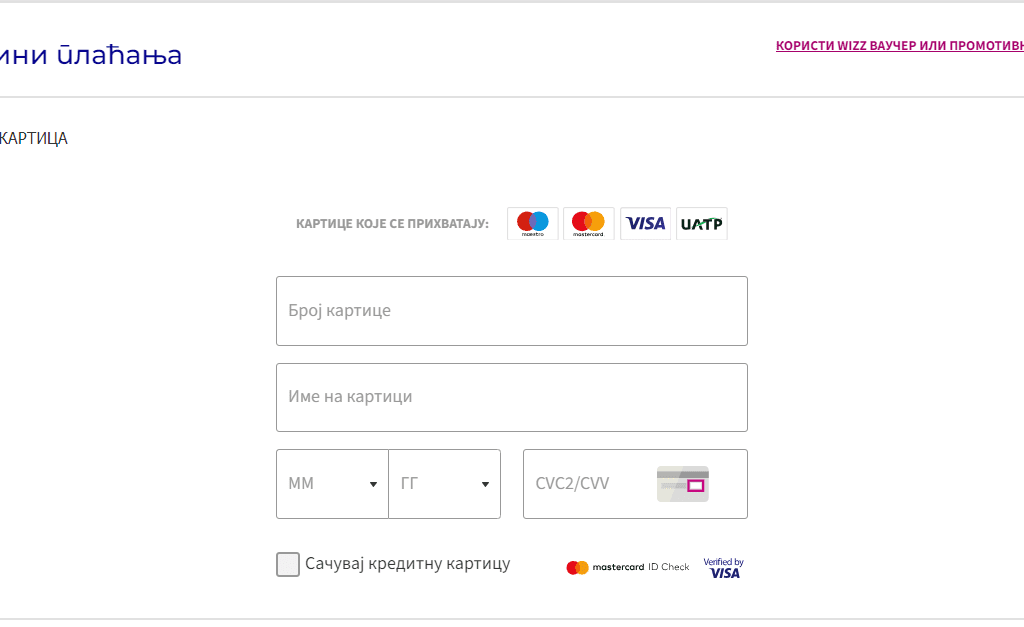Viewport: 1024px width, 627px height.
Task: Click the ММ dropdown arrow
Action: 374,485
